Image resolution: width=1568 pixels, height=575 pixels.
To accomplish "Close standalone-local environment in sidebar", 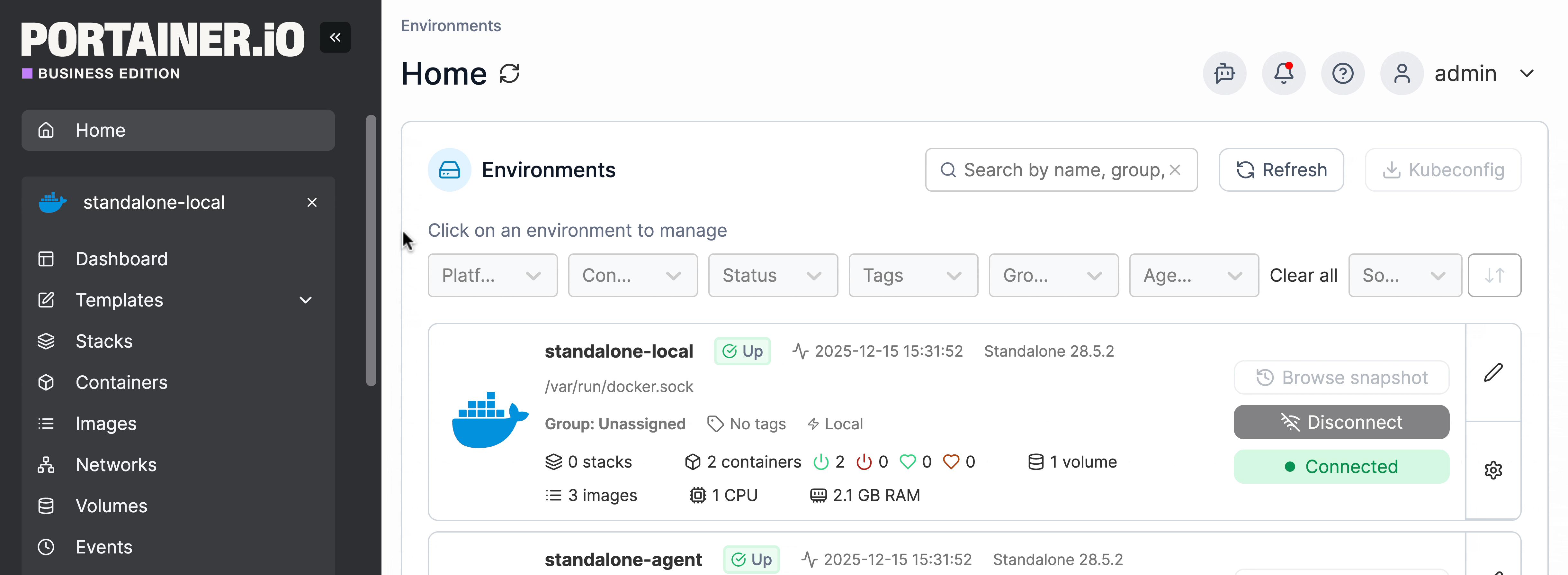I will point(312,202).
